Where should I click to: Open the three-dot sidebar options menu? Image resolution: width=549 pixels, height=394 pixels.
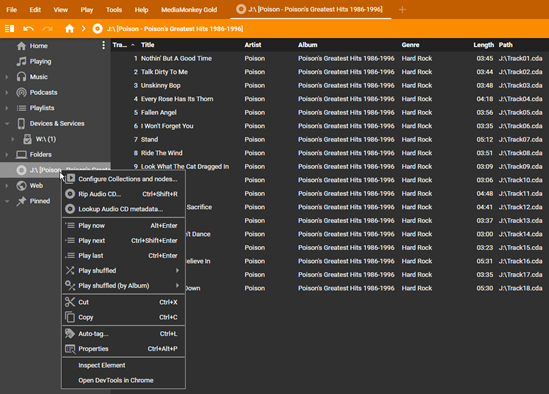coord(103,45)
